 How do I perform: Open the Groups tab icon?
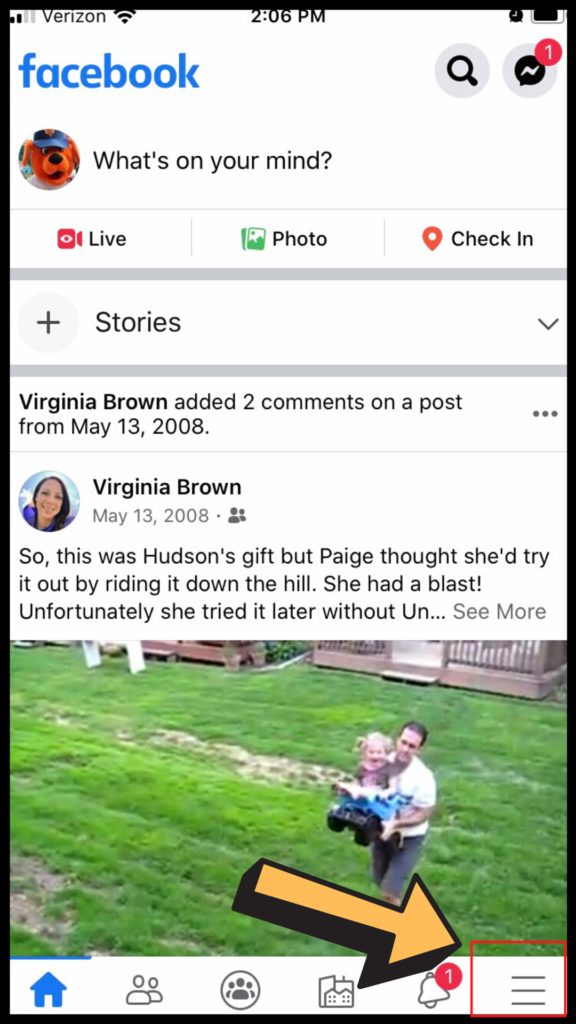[x=240, y=990]
